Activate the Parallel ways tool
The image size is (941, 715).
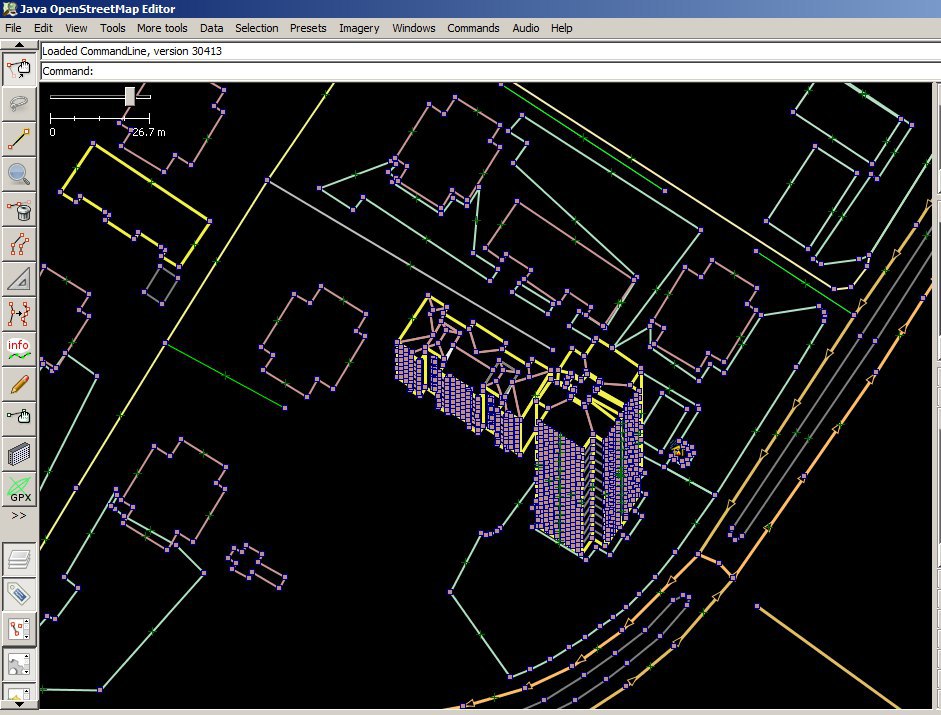tap(19, 244)
